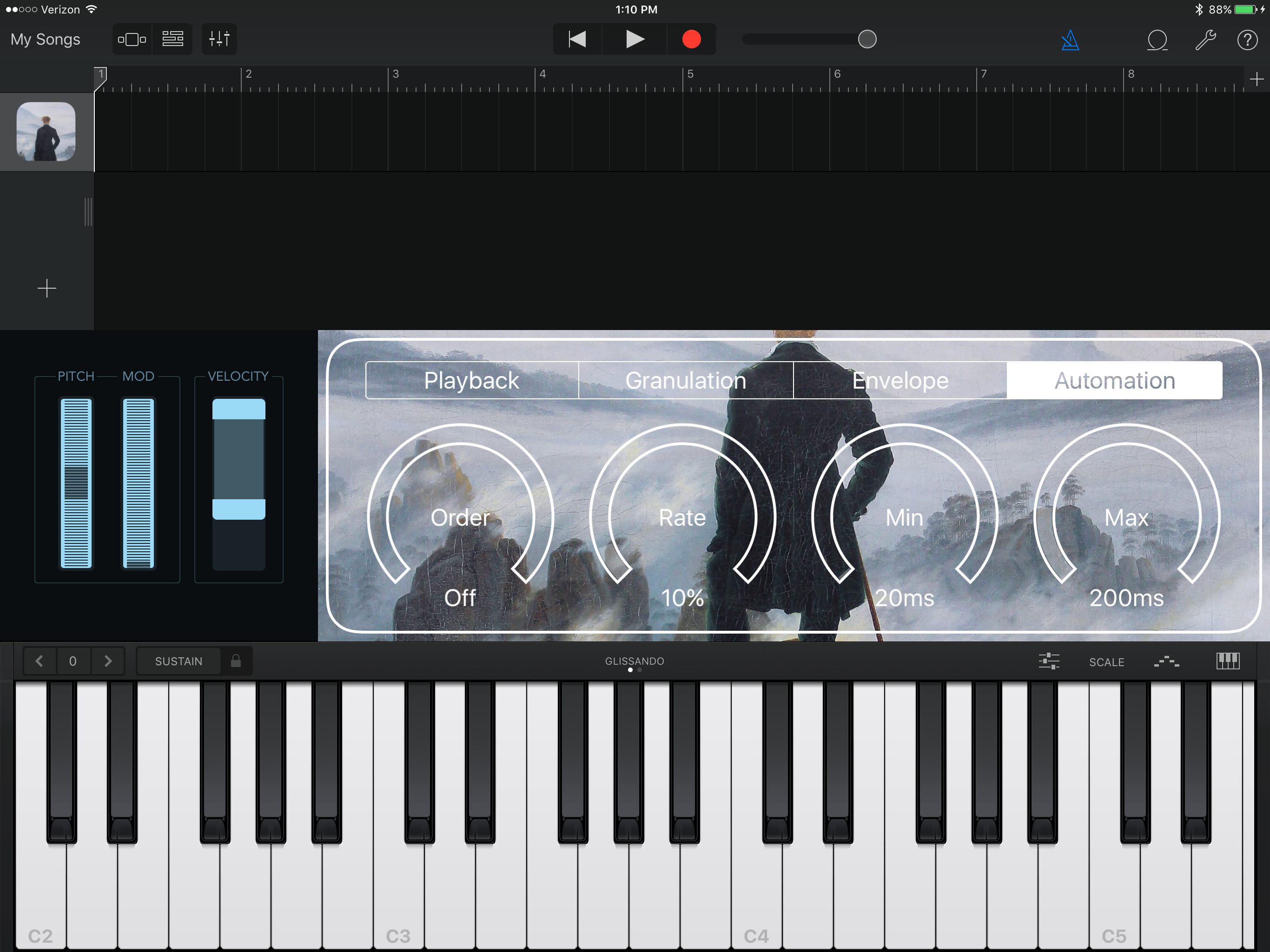Open the help question mark icon
Image resolution: width=1270 pixels, height=952 pixels.
(1247, 40)
